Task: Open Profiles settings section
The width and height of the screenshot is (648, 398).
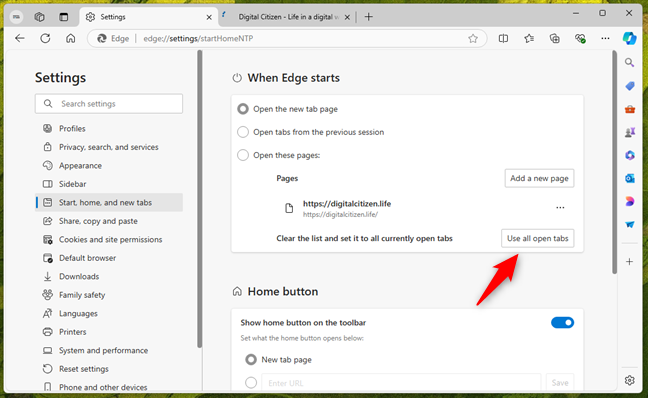Action: (x=109, y=129)
